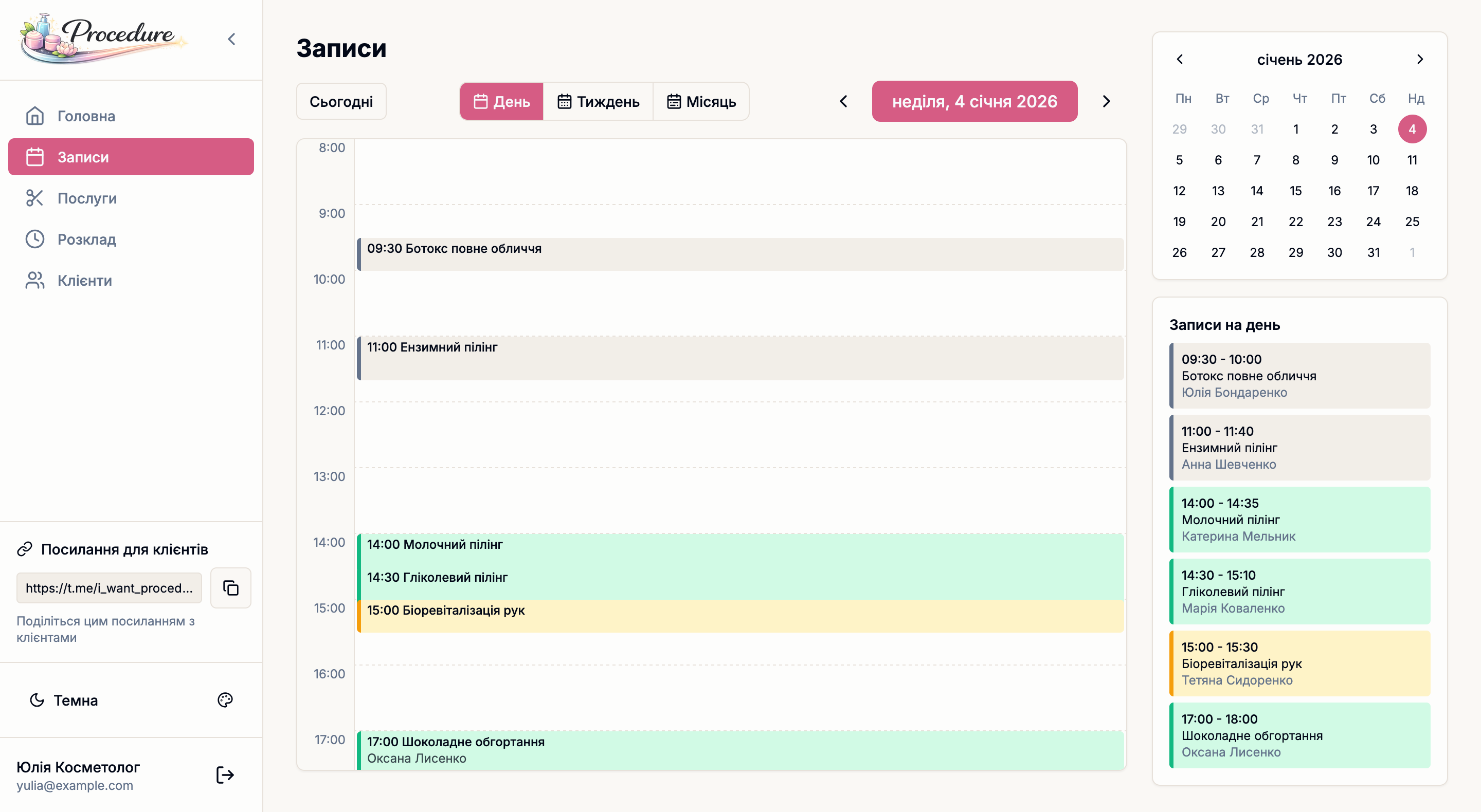This screenshot has height=812, width=1481.
Task: Show previous month in mini calendar
Action: (x=1180, y=59)
